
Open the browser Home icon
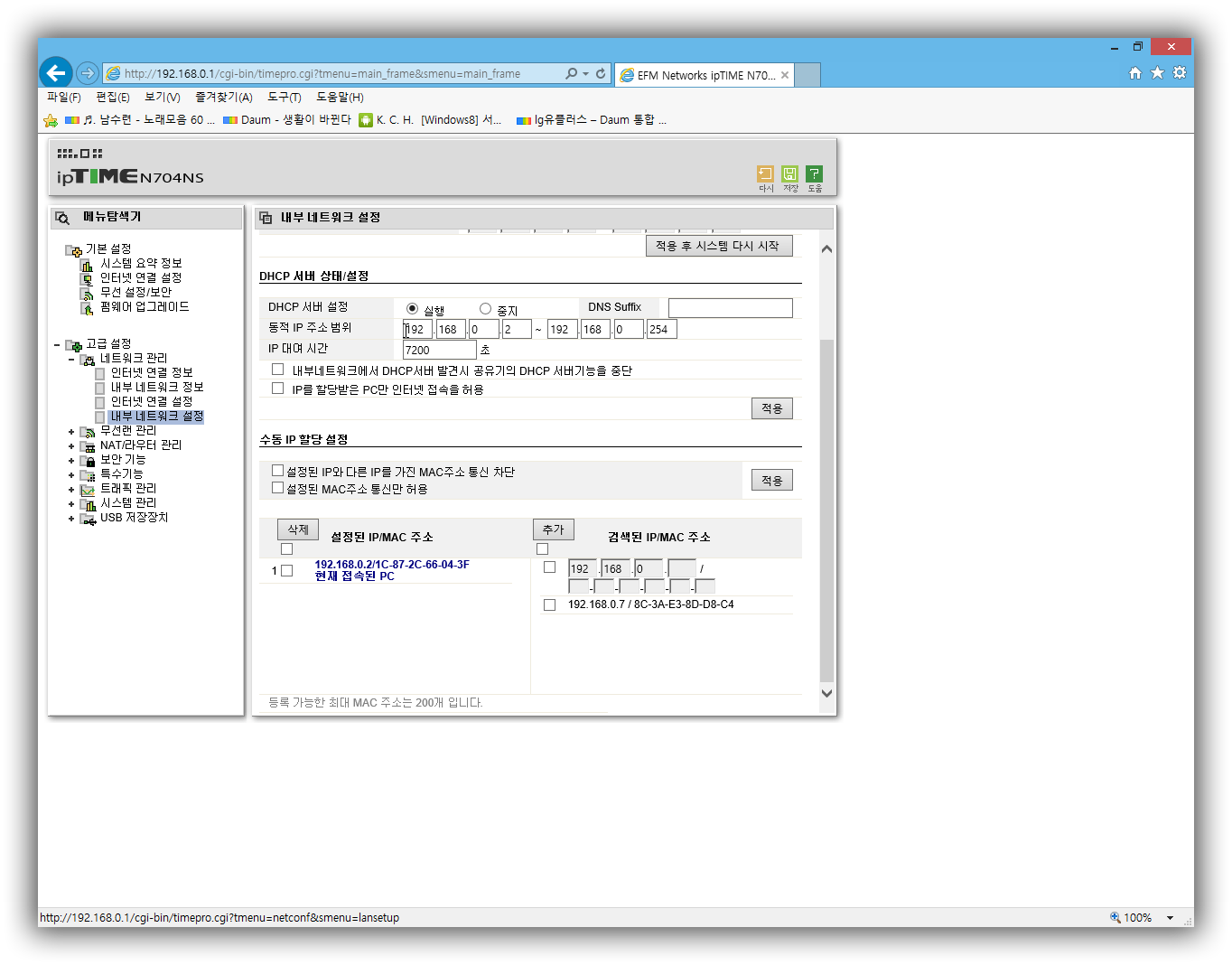pos(1135,73)
